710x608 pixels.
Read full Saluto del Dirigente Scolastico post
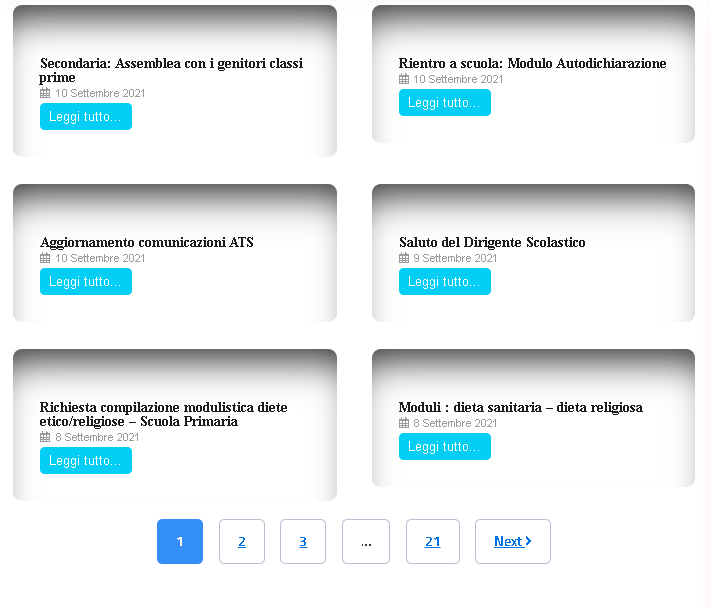pos(445,281)
